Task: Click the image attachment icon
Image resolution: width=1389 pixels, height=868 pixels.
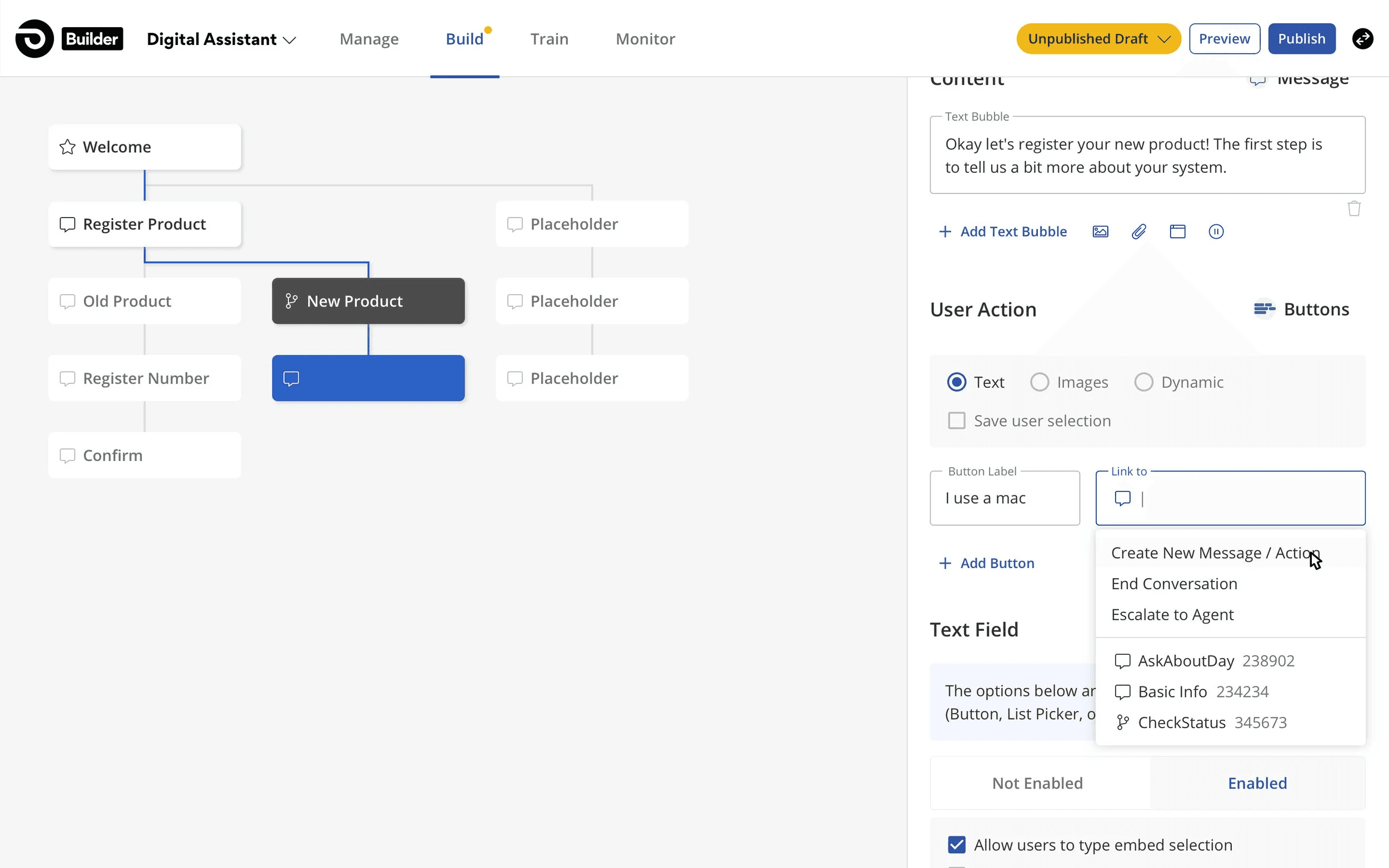Action: tap(1100, 232)
